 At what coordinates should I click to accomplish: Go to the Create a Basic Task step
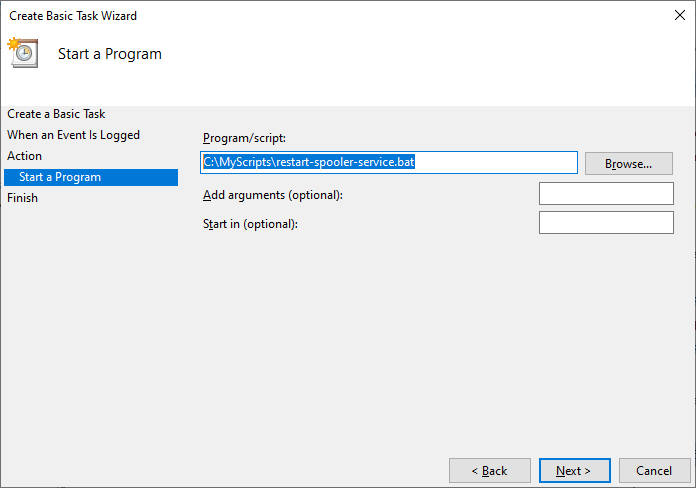click(56, 114)
